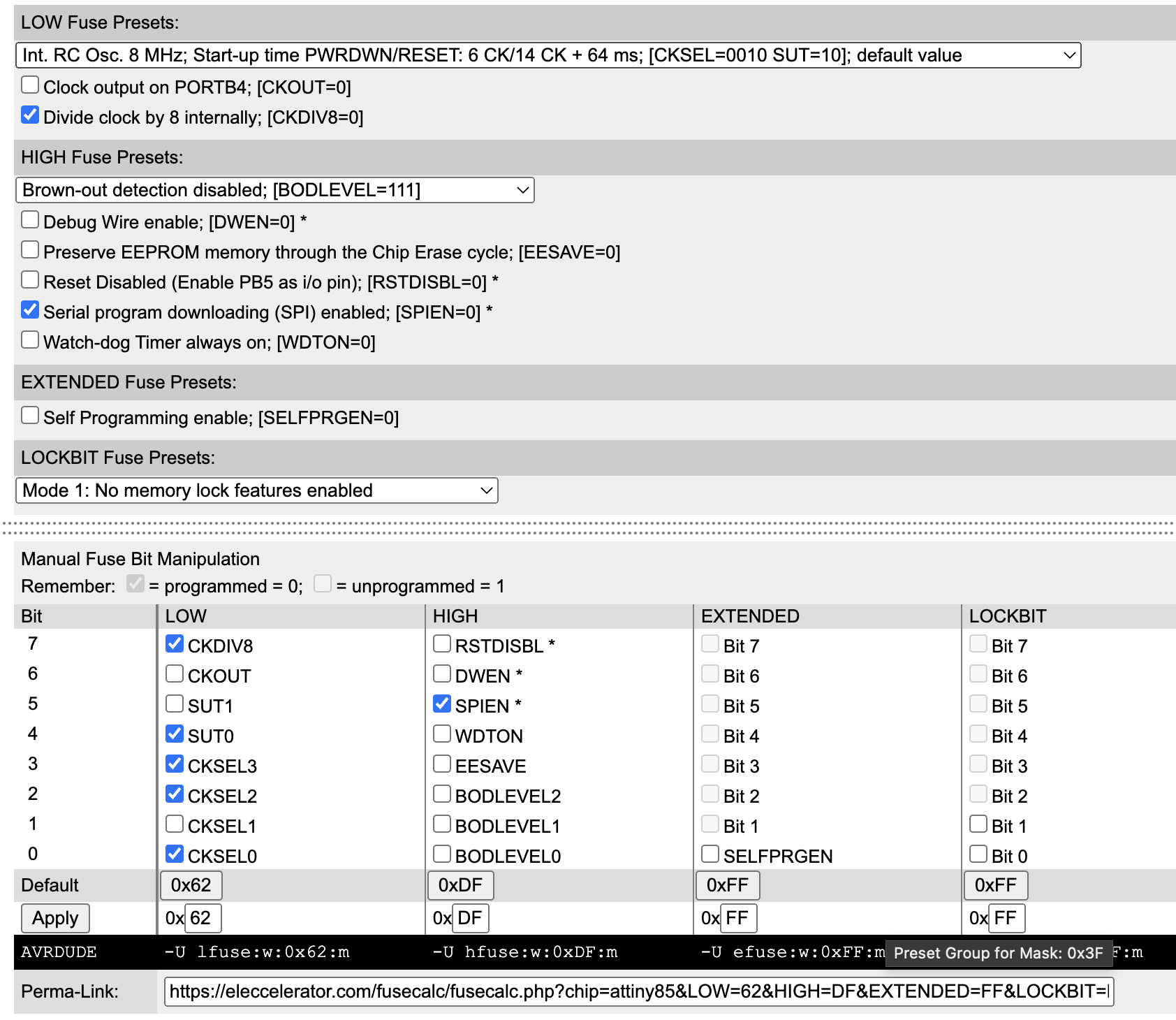Click the LOCKBIT hex input field

1007,918
